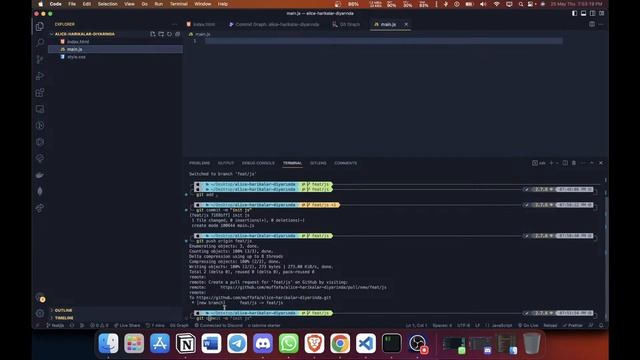Open the Problems panel tab
This screenshot has height=360, width=640.
pyautogui.click(x=199, y=163)
